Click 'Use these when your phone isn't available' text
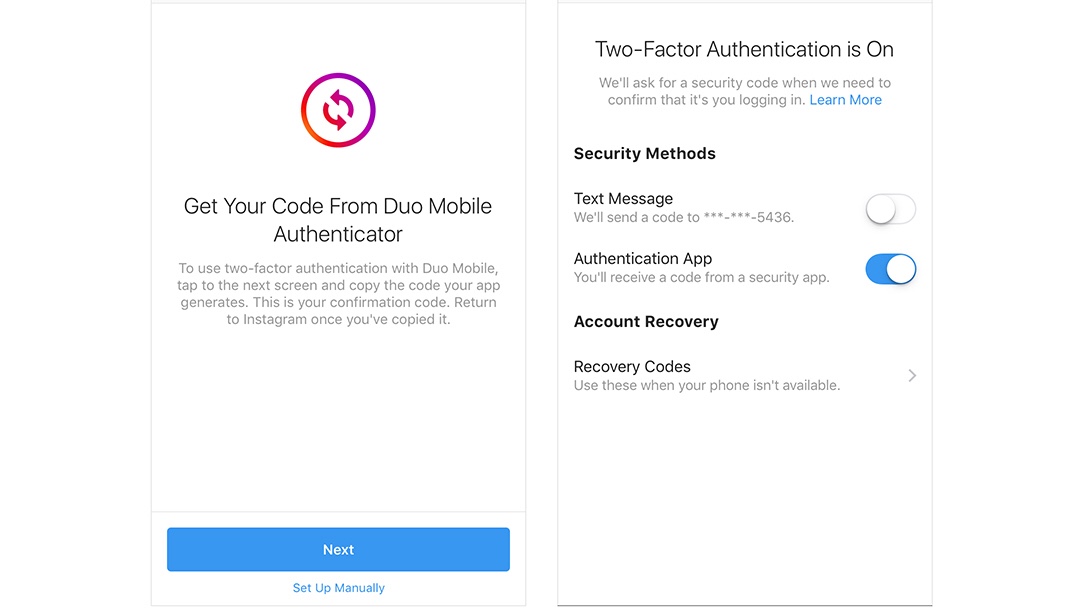 (x=707, y=385)
